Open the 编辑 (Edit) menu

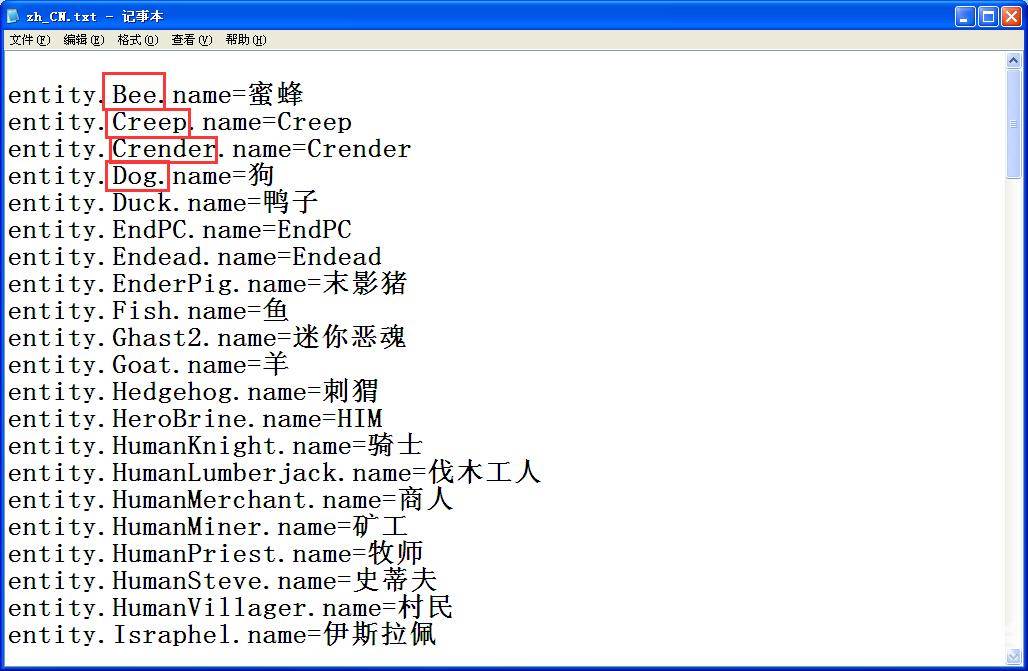(83, 40)
